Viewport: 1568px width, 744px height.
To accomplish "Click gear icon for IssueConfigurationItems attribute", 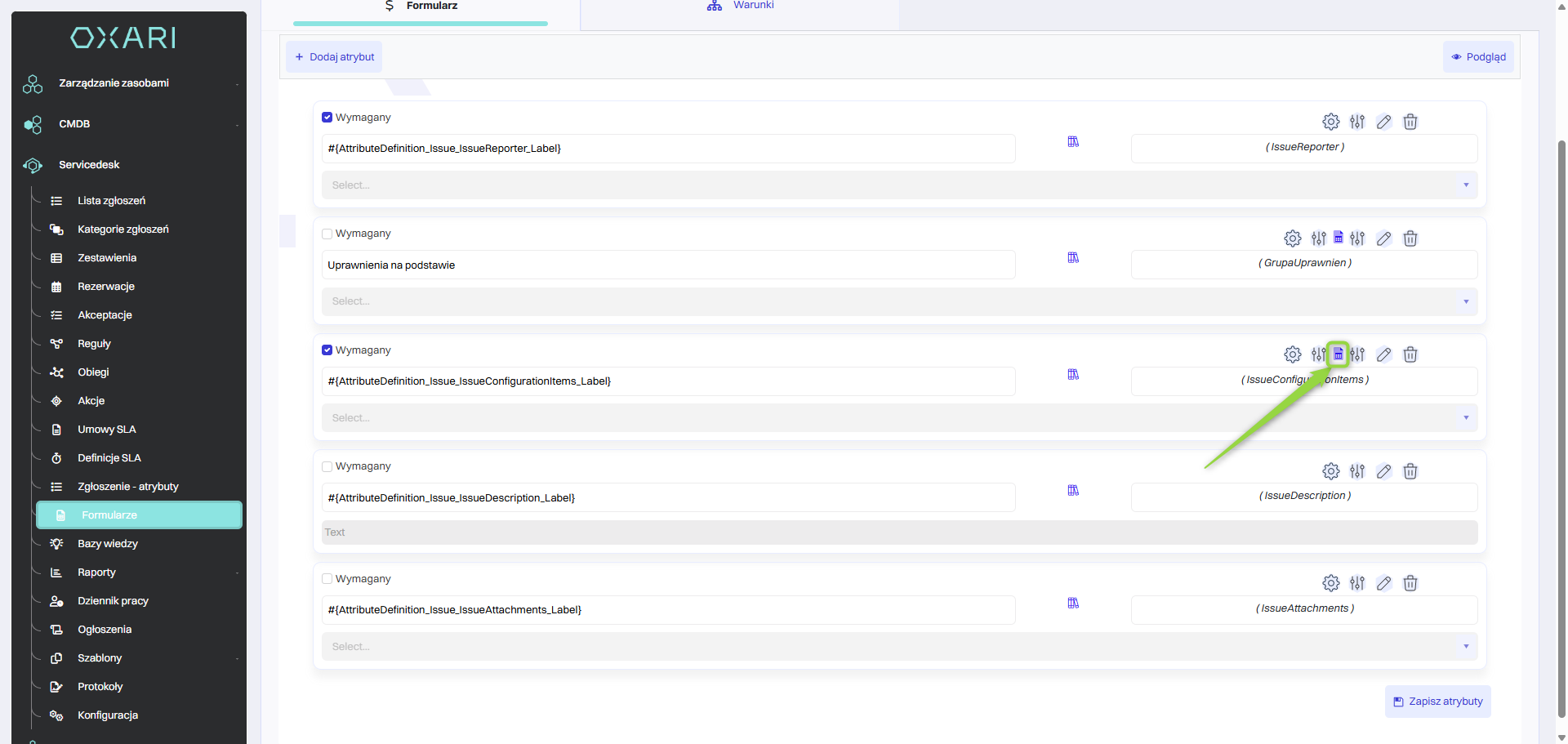I will tap(1292, 354).
